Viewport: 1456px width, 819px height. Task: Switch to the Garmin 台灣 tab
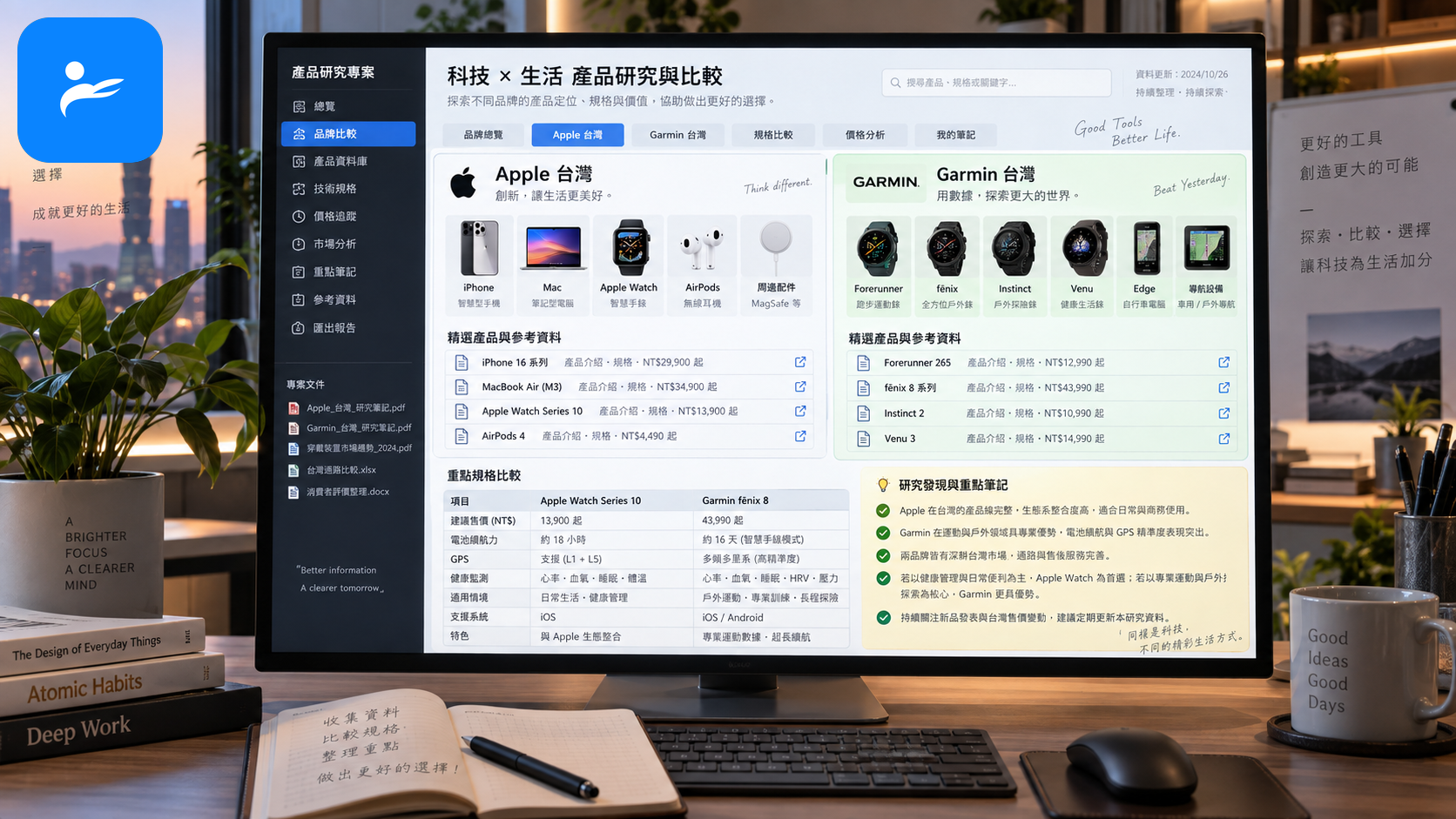[677, 135]
